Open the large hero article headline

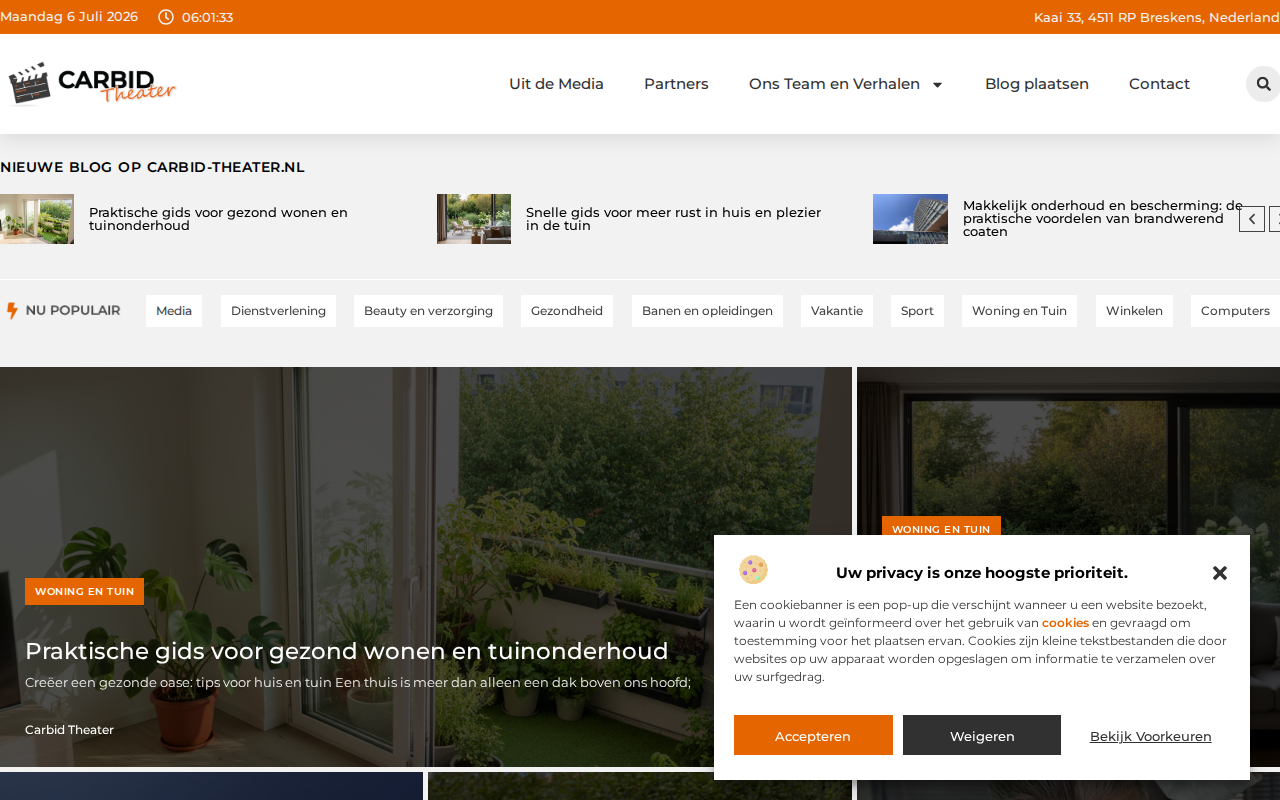346,651
